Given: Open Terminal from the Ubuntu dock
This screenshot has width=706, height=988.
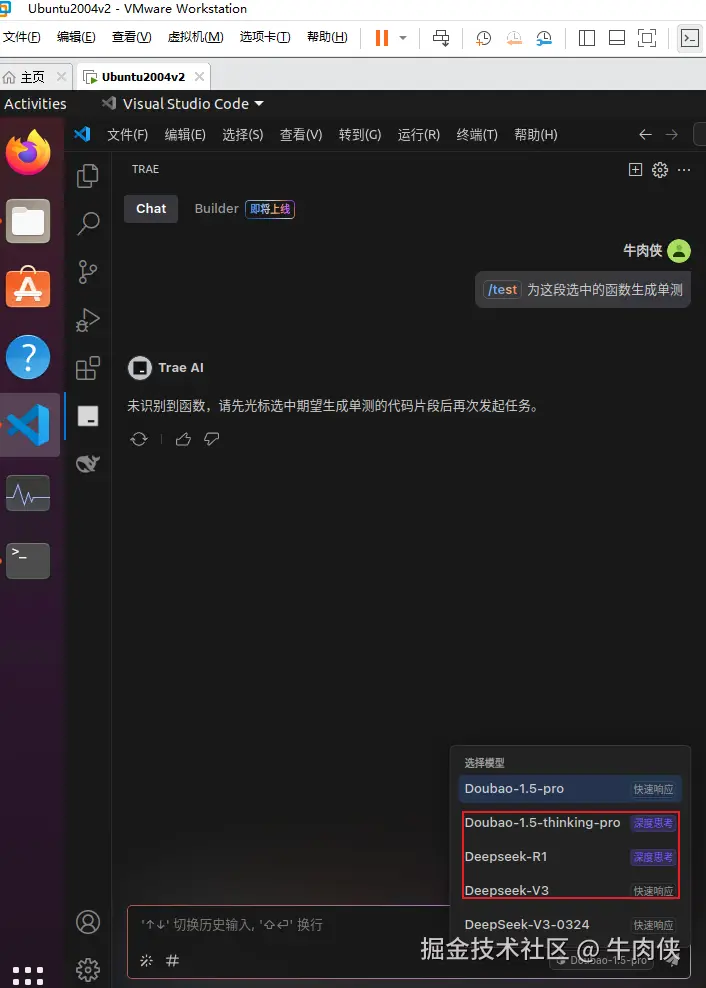Looking at the screenshot, I should click(x=28, y=561).
